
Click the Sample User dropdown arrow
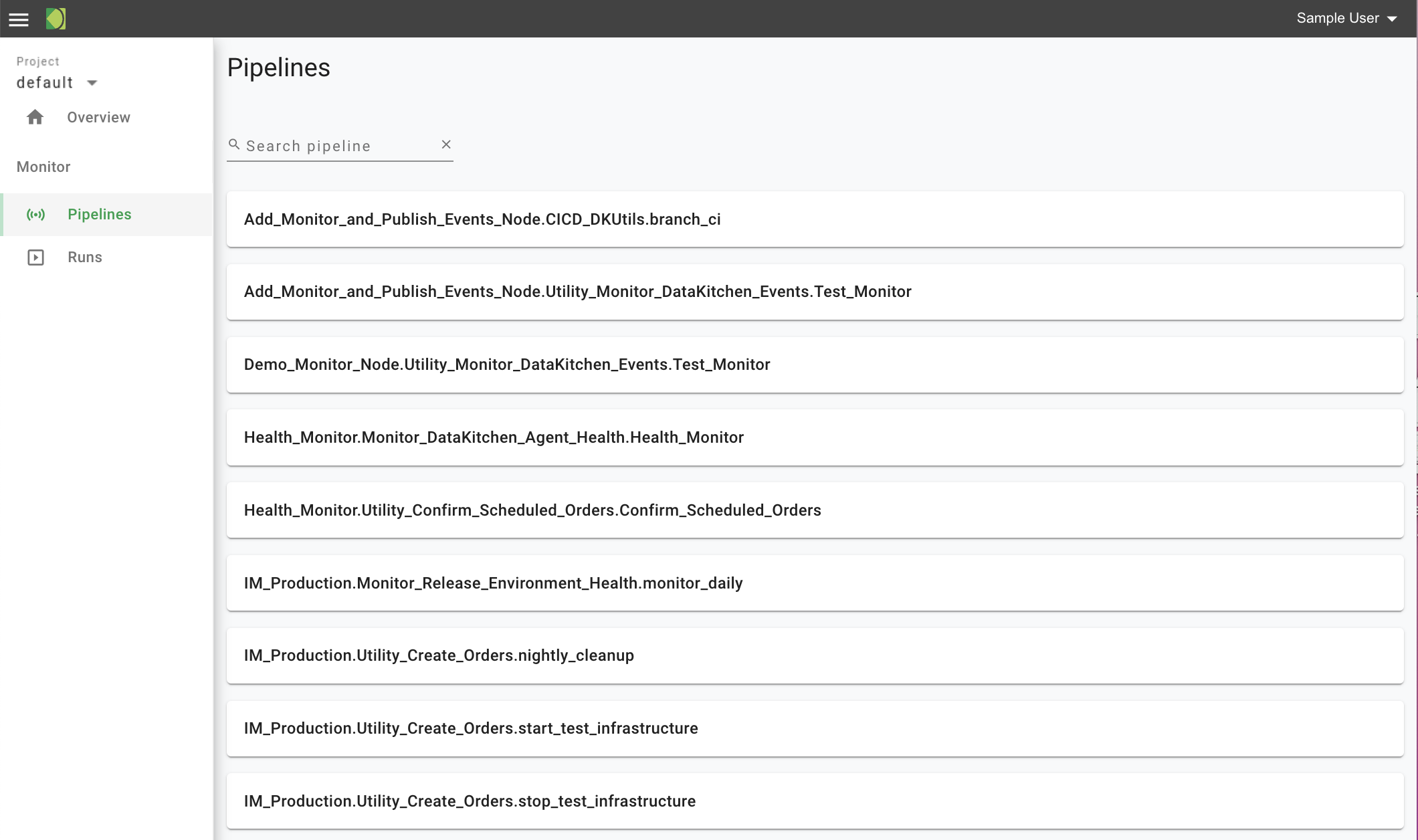point(1393,19)
